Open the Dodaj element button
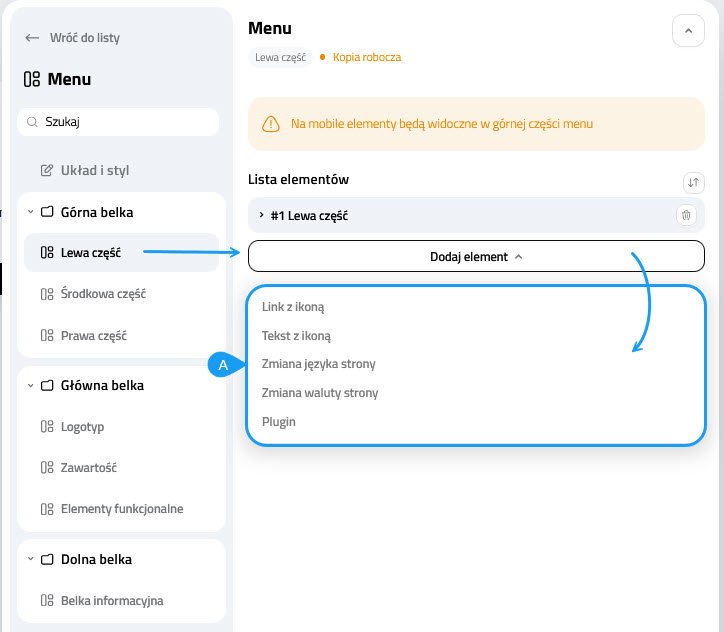 476,256
